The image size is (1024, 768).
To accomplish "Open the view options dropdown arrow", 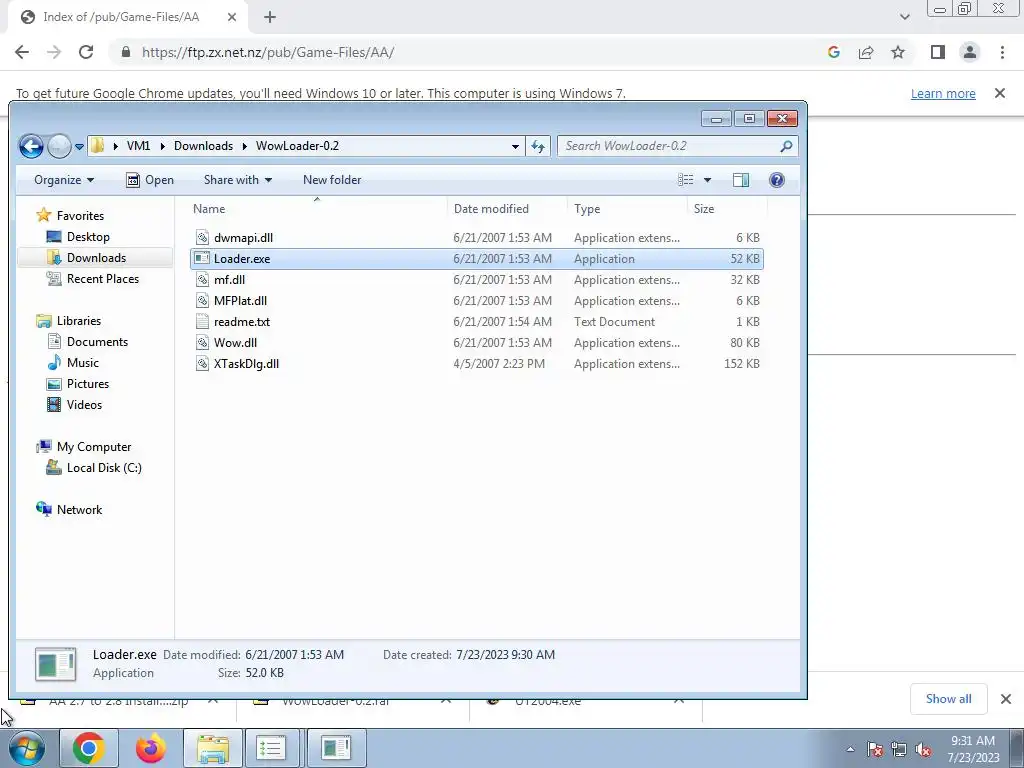I will coord(707,180).
